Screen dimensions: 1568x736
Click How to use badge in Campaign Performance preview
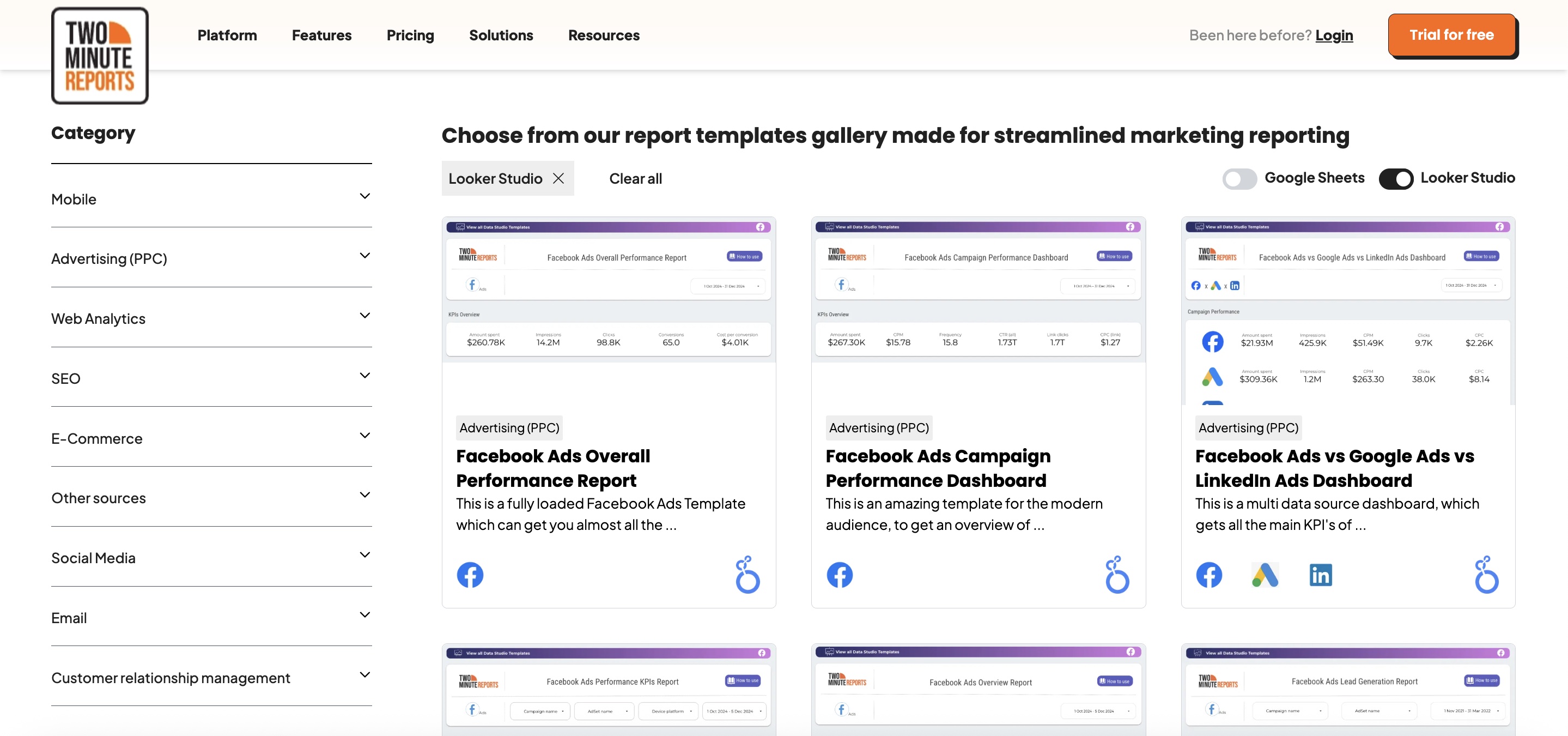tap(1114, 256)
